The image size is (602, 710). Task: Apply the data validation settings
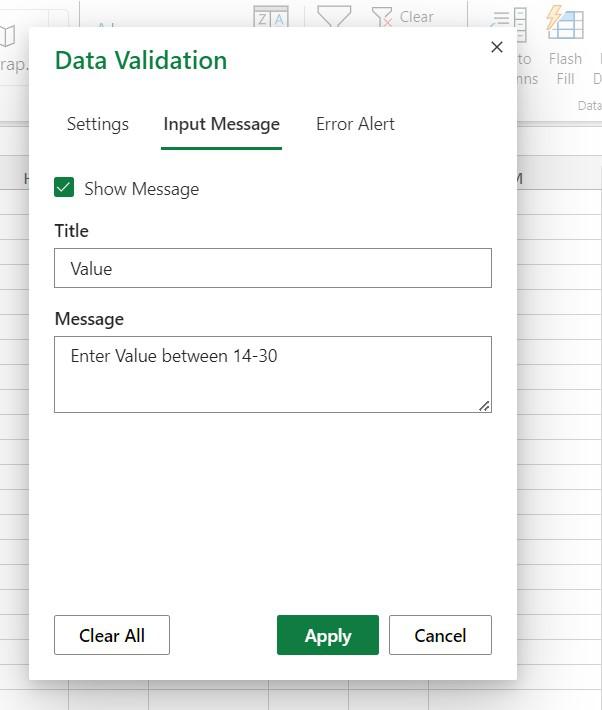coord(328,635)
